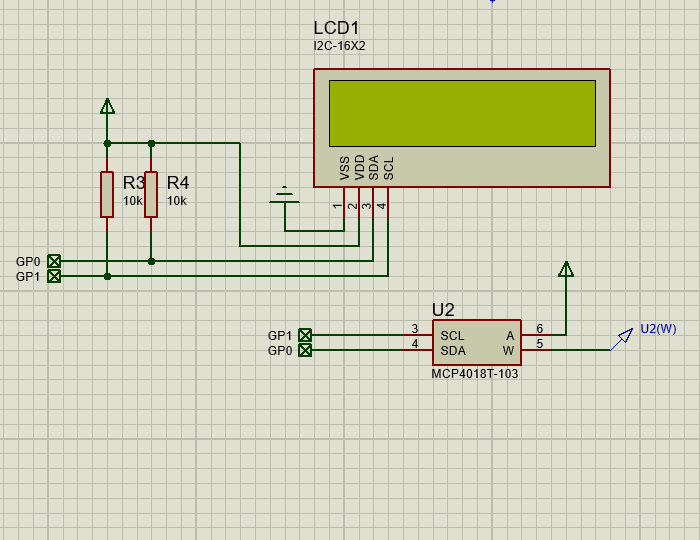Click the U2(W) probe label
Image resolution: width=700 pixels, height=540 pixels.
coord(658,329)
